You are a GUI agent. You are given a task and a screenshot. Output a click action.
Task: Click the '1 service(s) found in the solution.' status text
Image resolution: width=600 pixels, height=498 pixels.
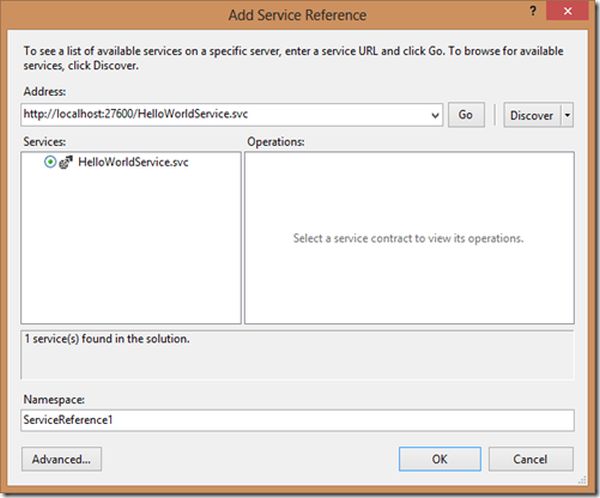[x=107, y=339]
